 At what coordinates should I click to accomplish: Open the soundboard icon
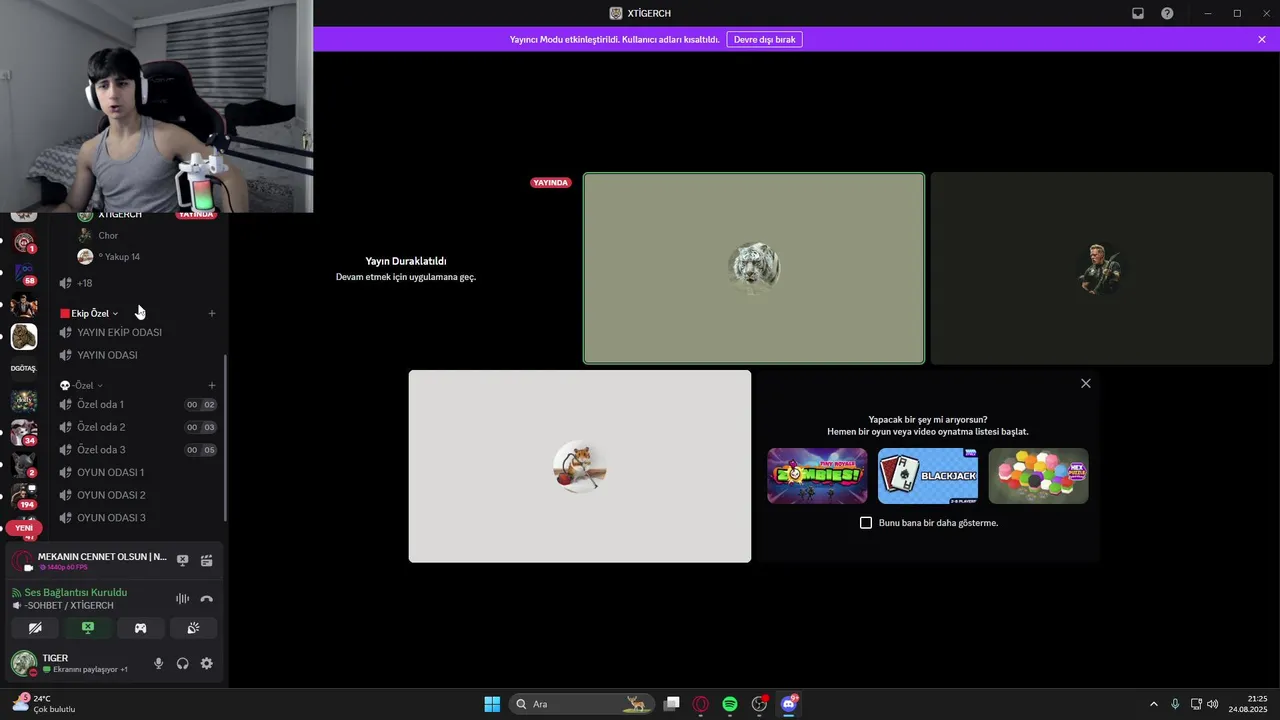click(x=193, y=628)
